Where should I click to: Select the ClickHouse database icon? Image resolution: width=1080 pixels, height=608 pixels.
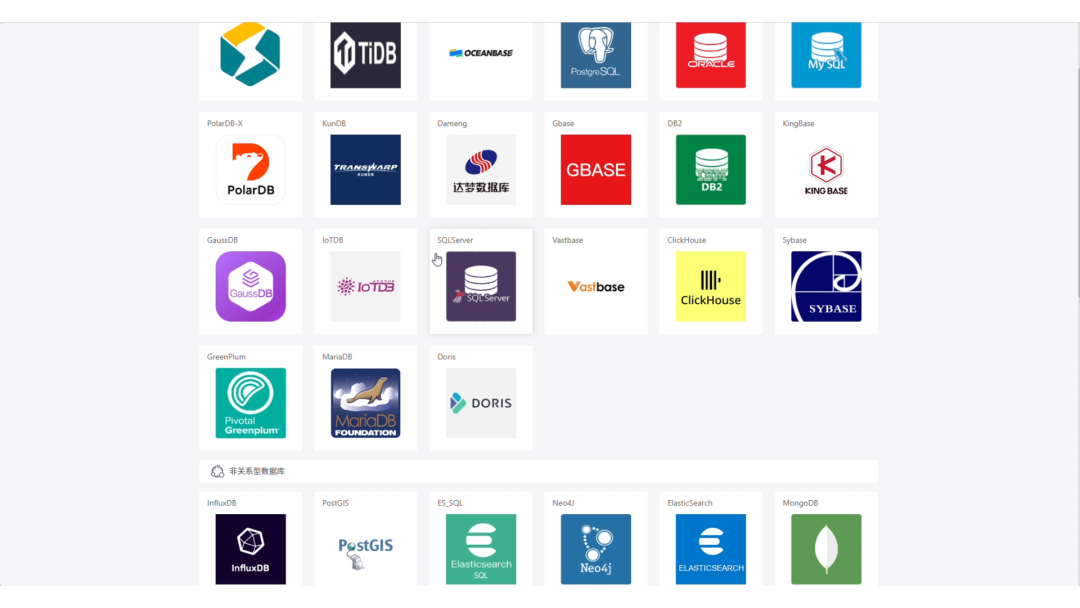click(x=711, y=286)
